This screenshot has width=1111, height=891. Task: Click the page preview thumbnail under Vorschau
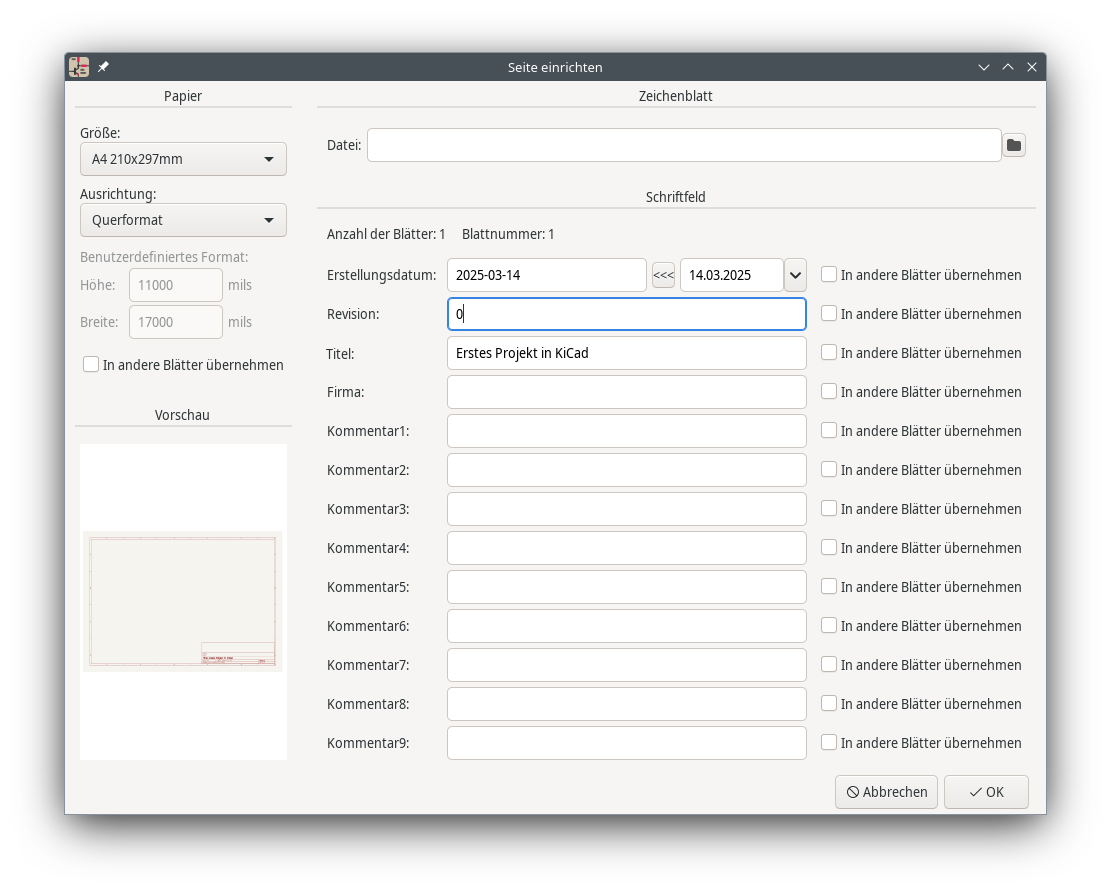tap(183, 601)
